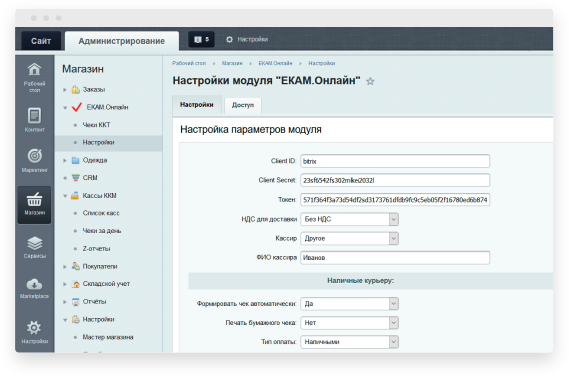The width and height of the screenshot is (569, 376).
Task: Open Чеки ККТ in the tree
Action: [96, 125]
